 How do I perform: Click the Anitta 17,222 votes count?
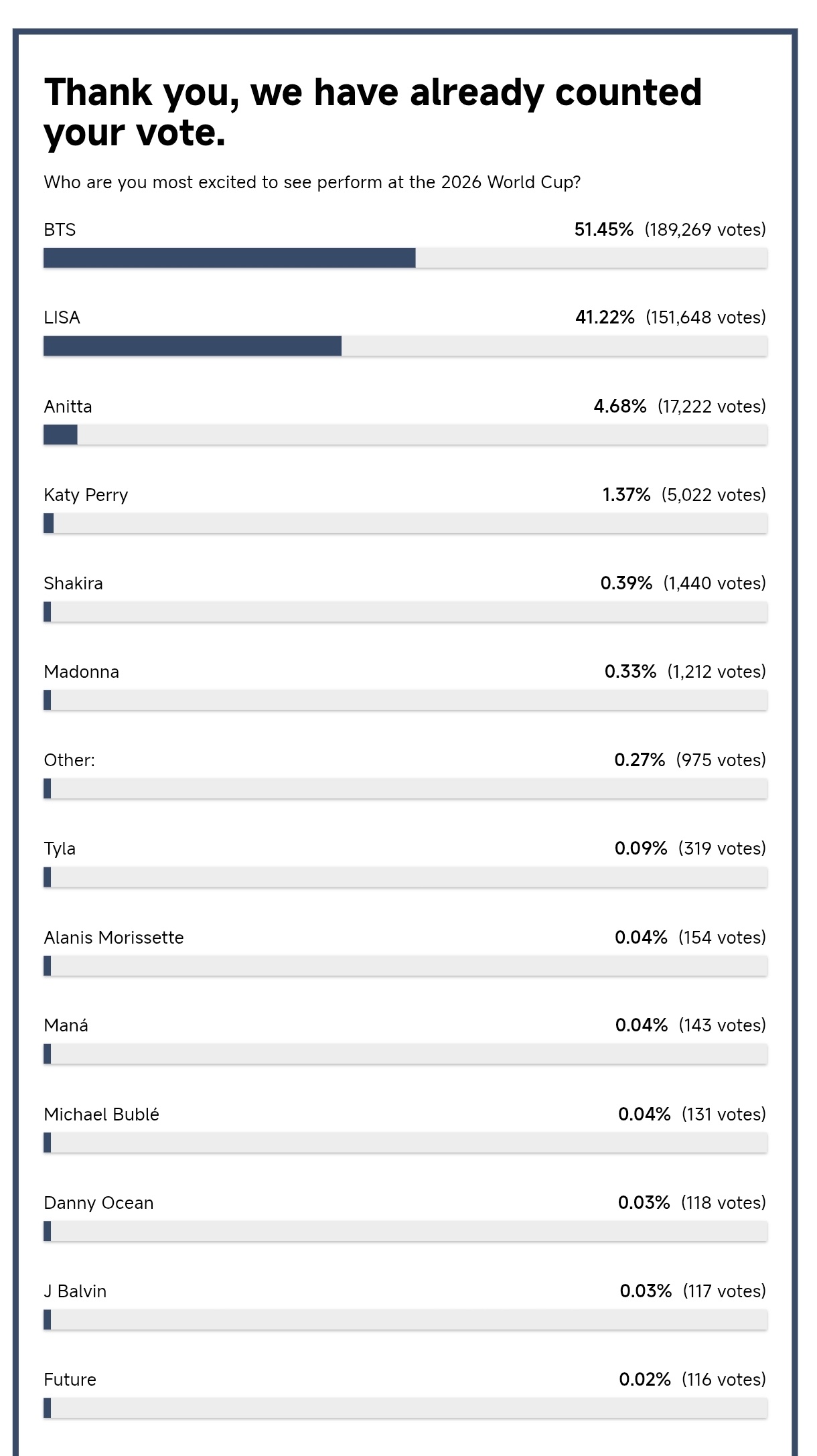coord(712,407)
